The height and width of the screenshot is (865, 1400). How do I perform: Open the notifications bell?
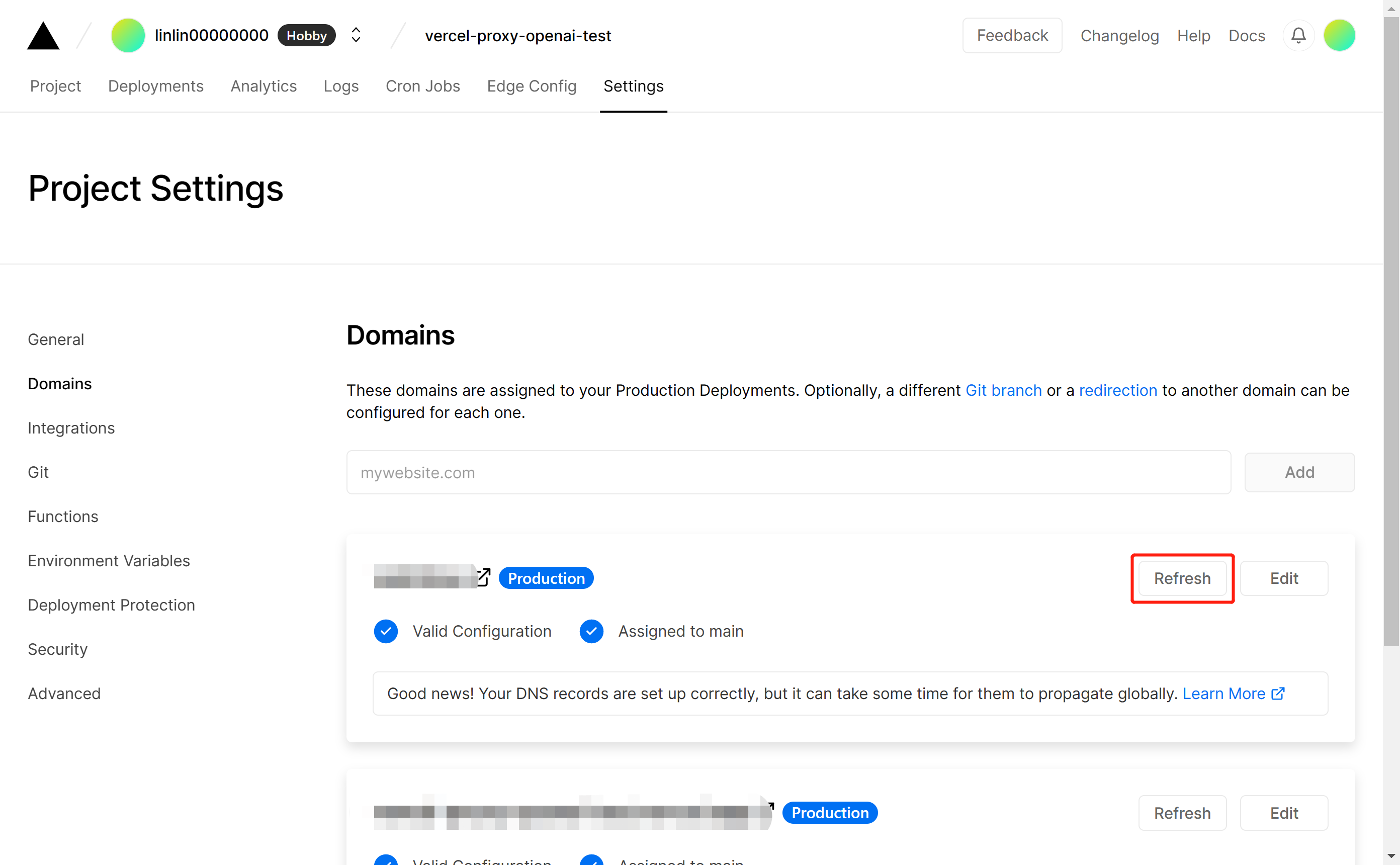(1298, 36)
